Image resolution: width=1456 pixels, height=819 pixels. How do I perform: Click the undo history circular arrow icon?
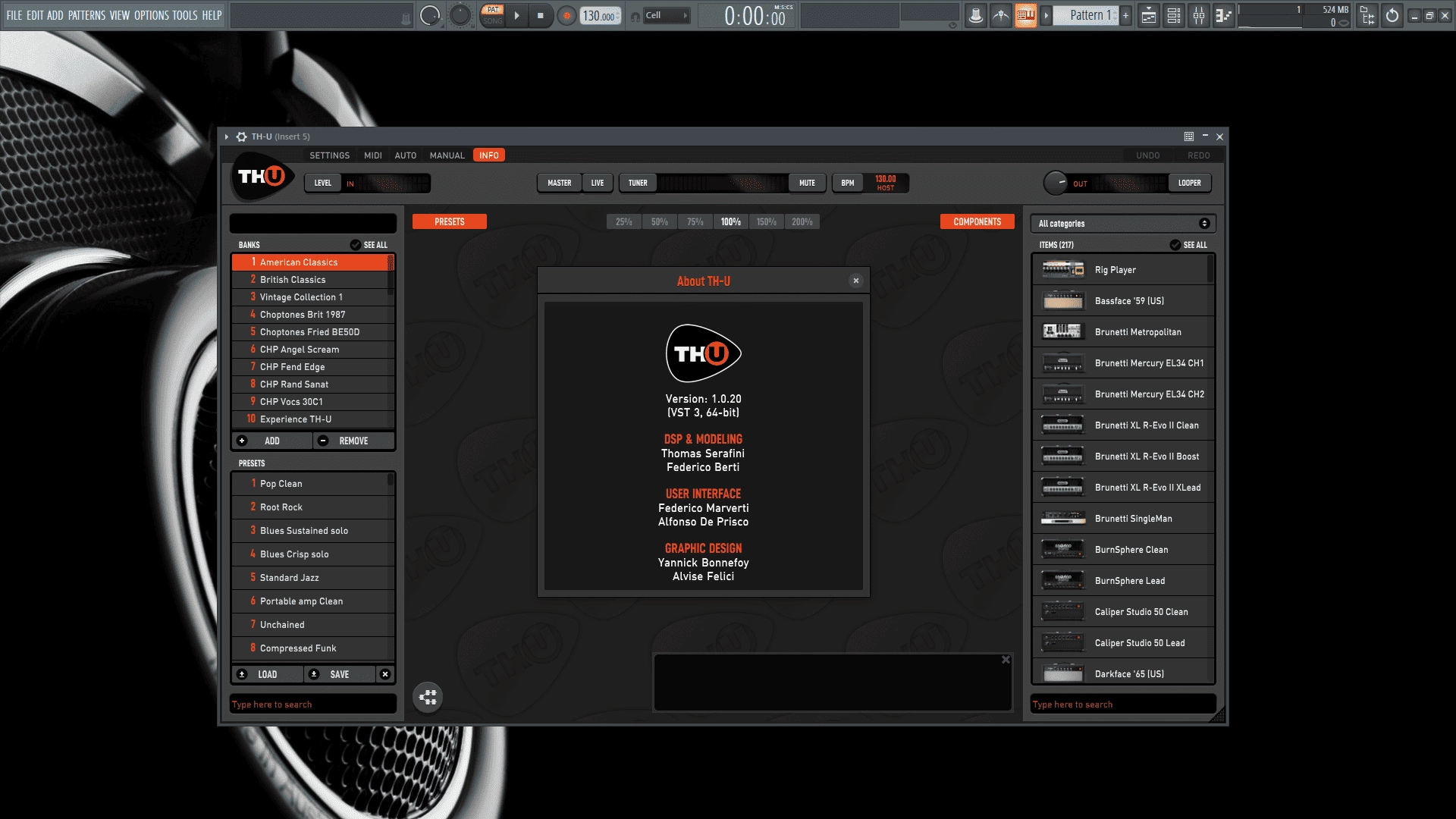(x=1392, y=15)
